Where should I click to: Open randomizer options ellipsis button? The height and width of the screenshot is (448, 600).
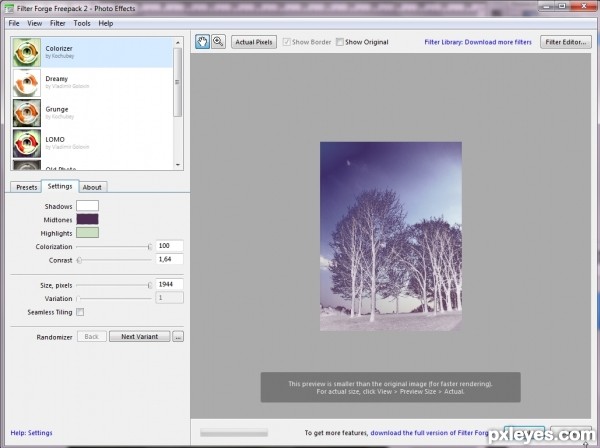coord(178,337)
